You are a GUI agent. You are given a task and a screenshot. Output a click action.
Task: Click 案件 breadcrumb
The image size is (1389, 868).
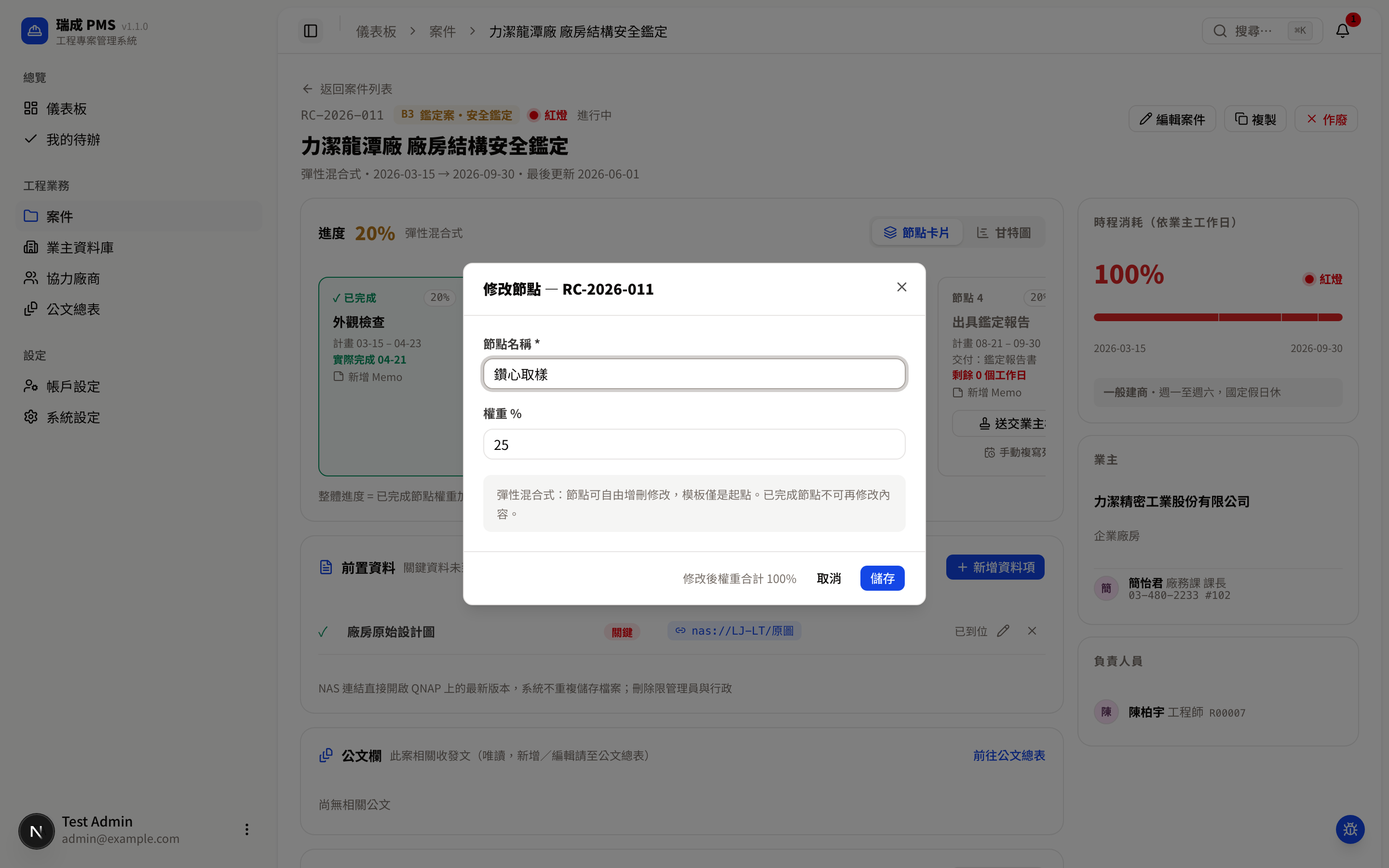pos(443,31)
